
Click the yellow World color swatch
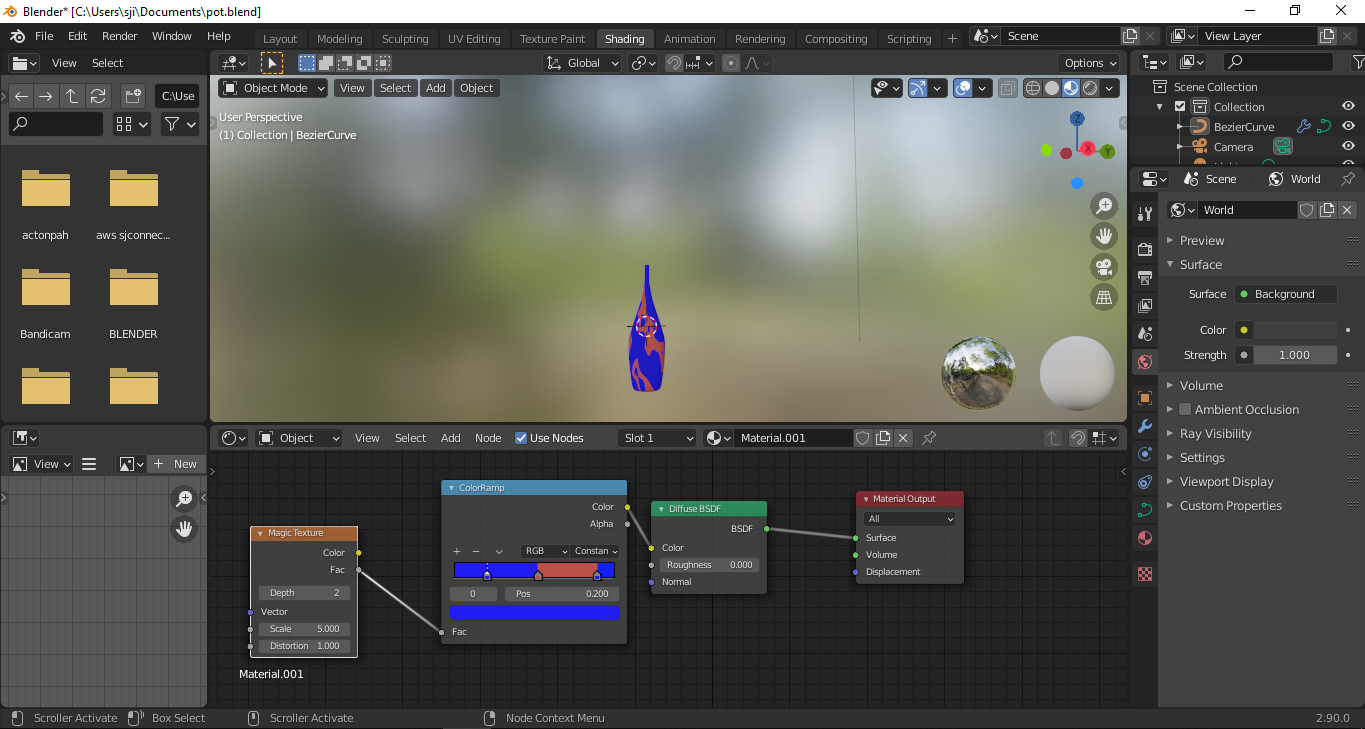(x=1244, y=329)
